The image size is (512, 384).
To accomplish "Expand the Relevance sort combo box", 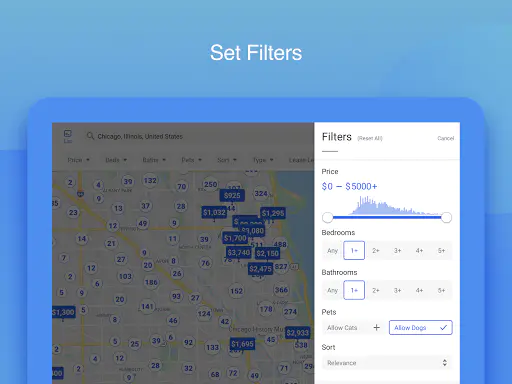I will (387, 363).
